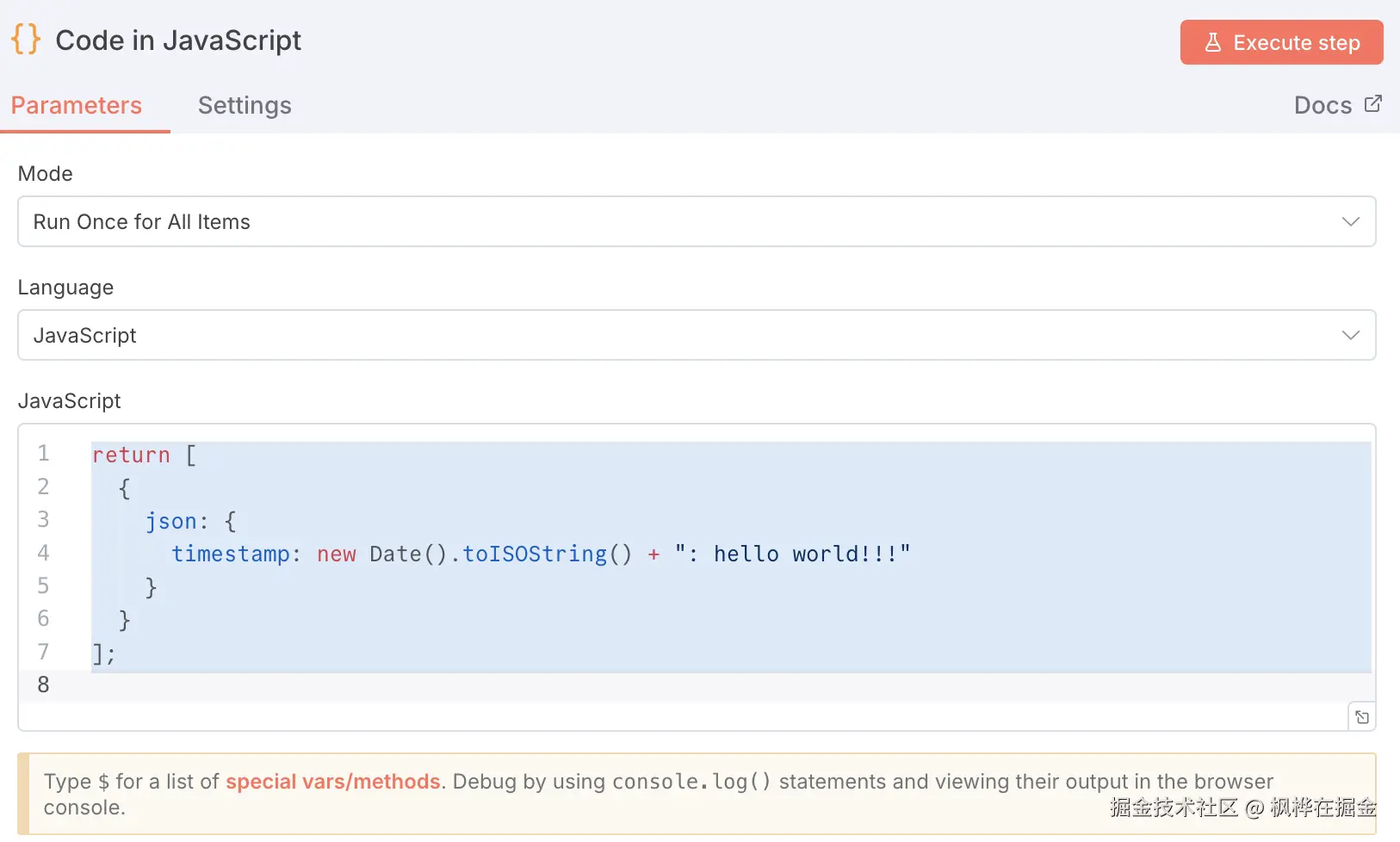Screen dimensions: 1400x842
Task: Open the full-screen code editor icon
Action: 1361,717
